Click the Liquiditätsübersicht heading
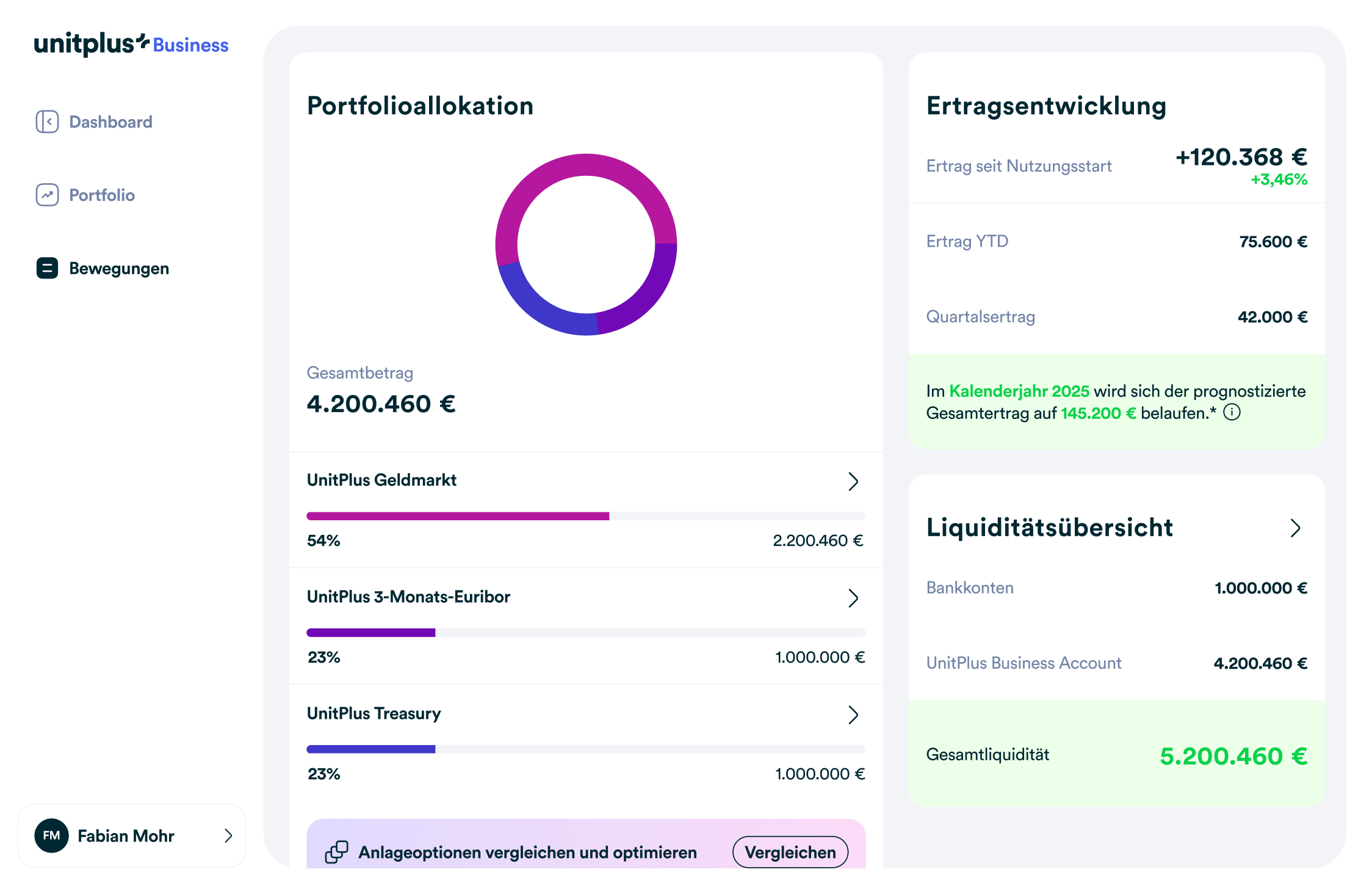The width and height of the screenshot is (1372, 894). (x=1050, y=528)
